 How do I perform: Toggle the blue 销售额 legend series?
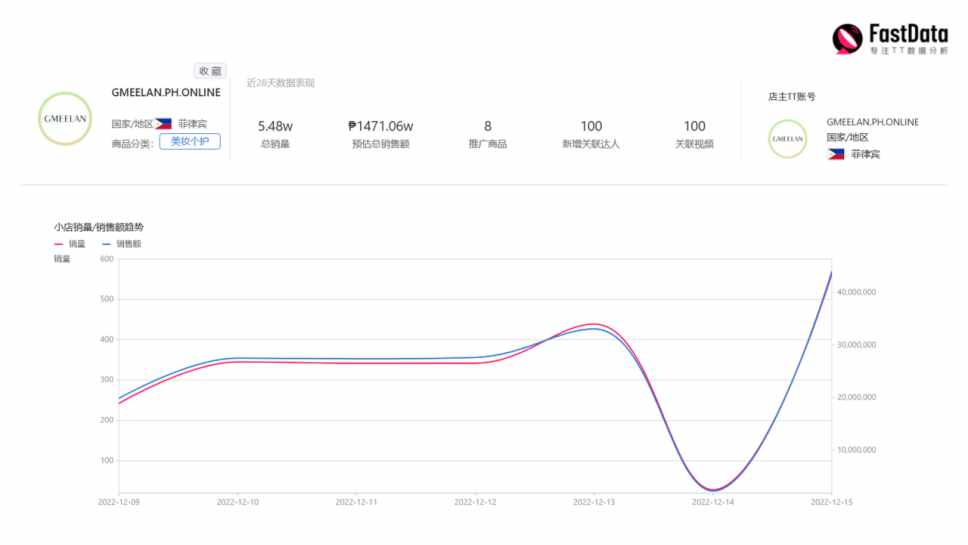122,244
